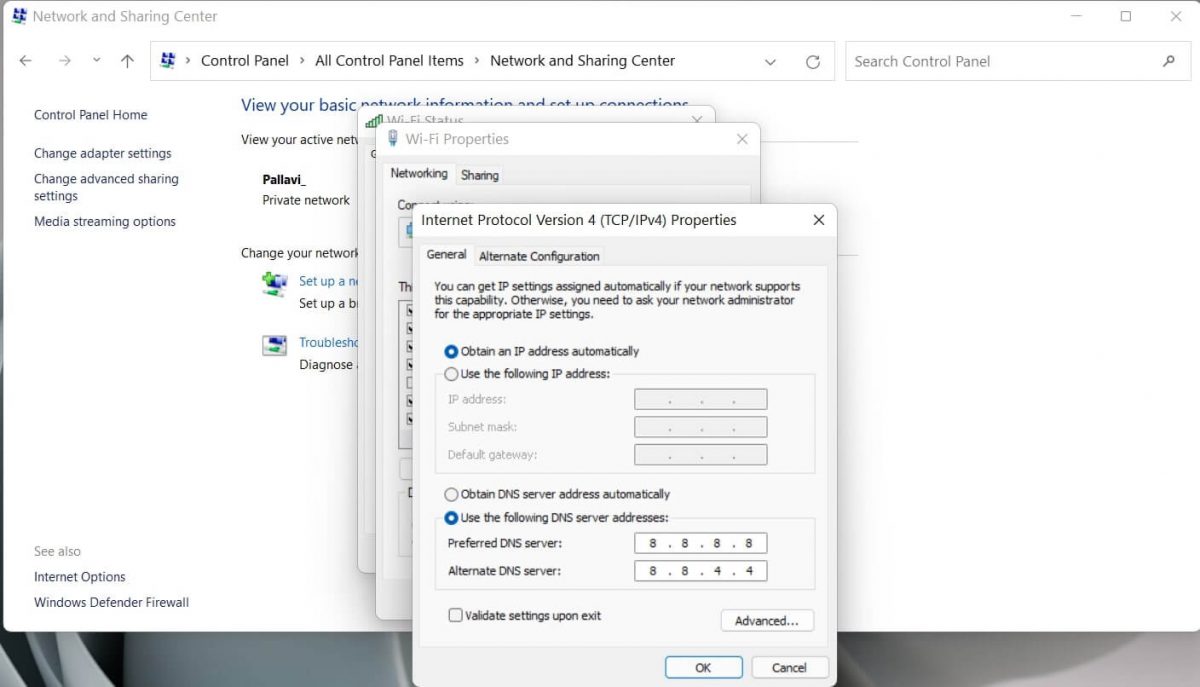Viewport: 1200px width, 687px height.
Task: Click inside the Preferred DNS server field
Action: [x=700, y=543]
